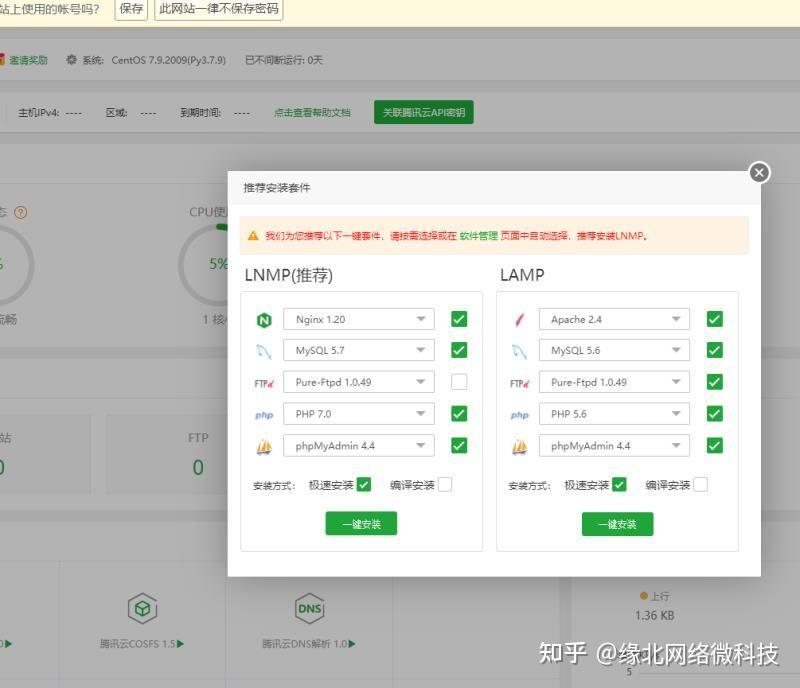Uncheck PHP 7.0 checkbox in LNMP
The image size is (800, 688).
tap(459, 413)
